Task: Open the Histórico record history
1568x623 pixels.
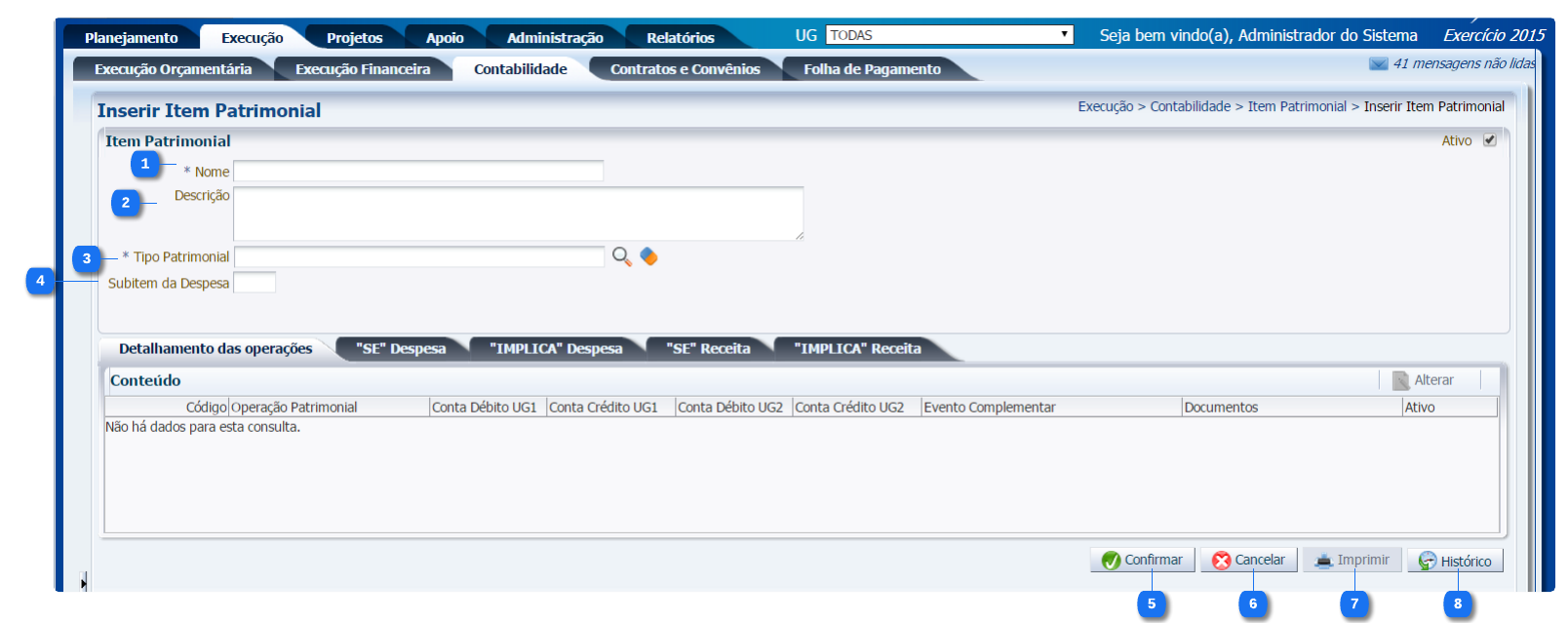Action: pos(1455,562)
